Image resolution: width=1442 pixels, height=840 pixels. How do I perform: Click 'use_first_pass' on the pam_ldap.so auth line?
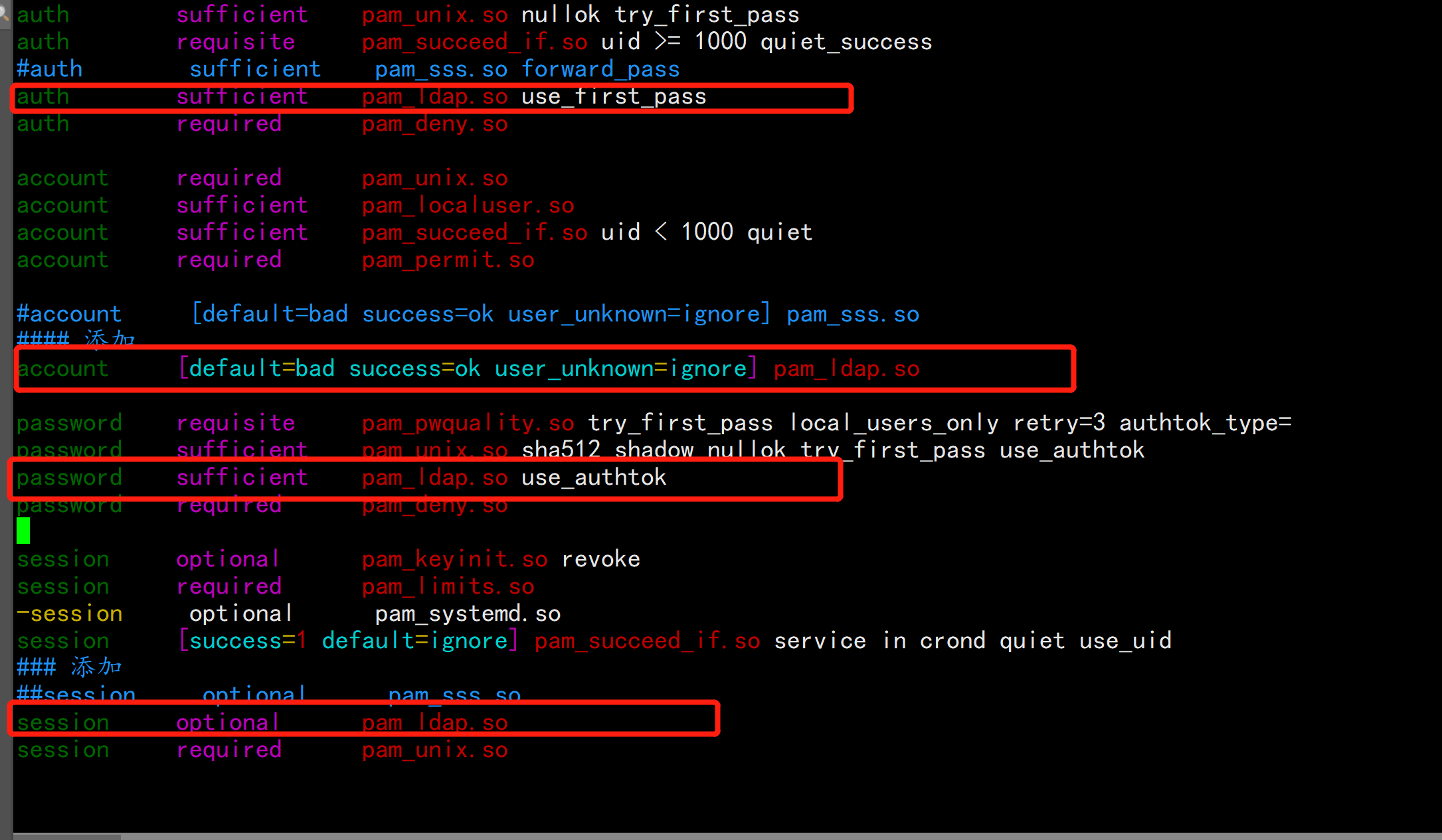point(614,97)
